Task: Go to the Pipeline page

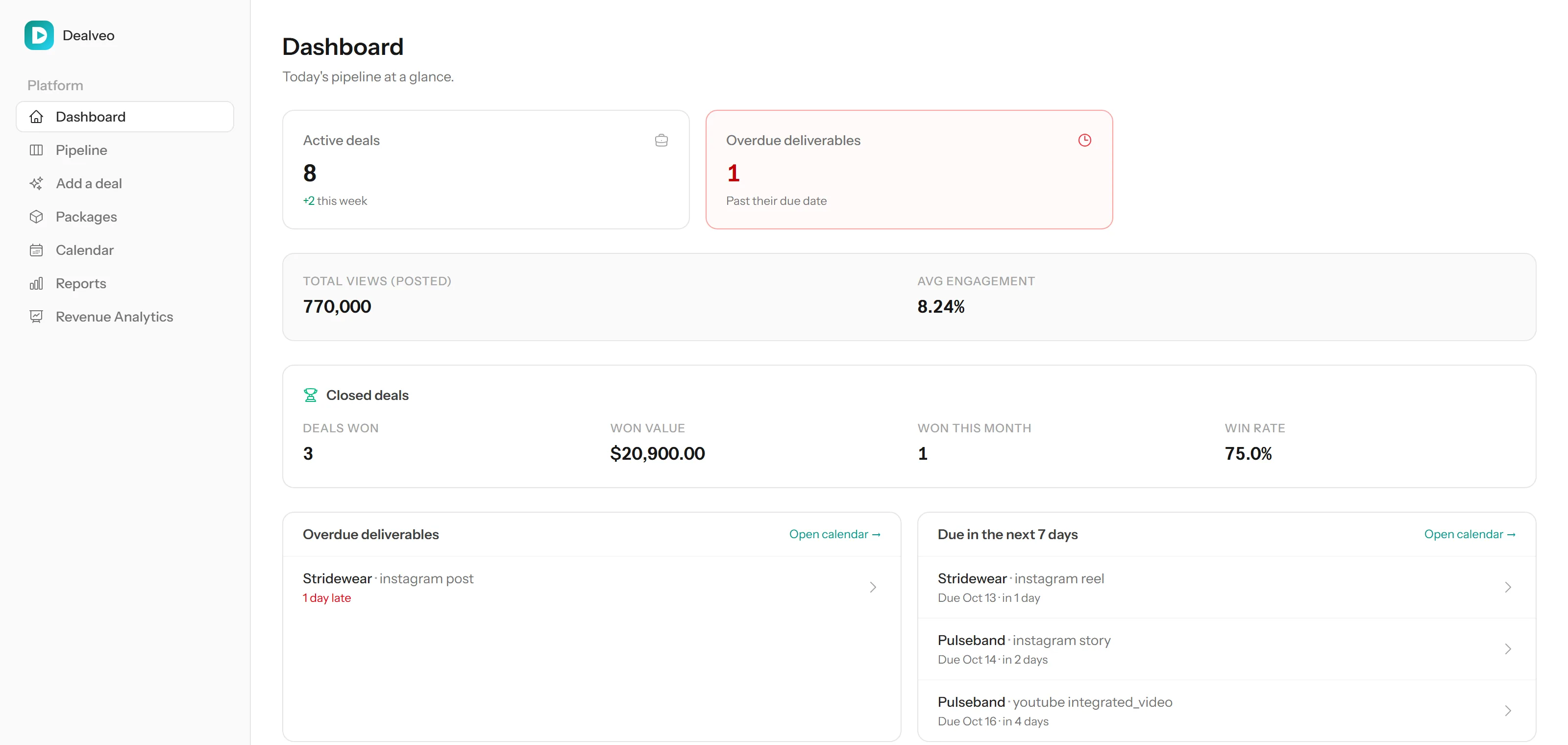Action: tap(125, 149)
